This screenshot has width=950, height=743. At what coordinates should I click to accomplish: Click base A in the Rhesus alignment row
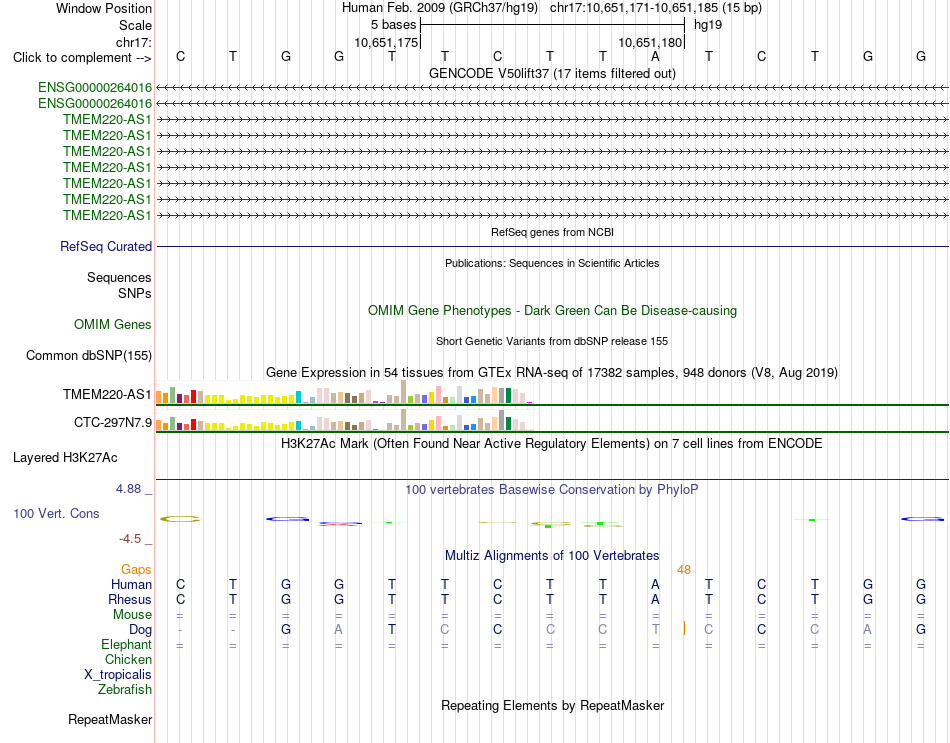coord(655,599)
